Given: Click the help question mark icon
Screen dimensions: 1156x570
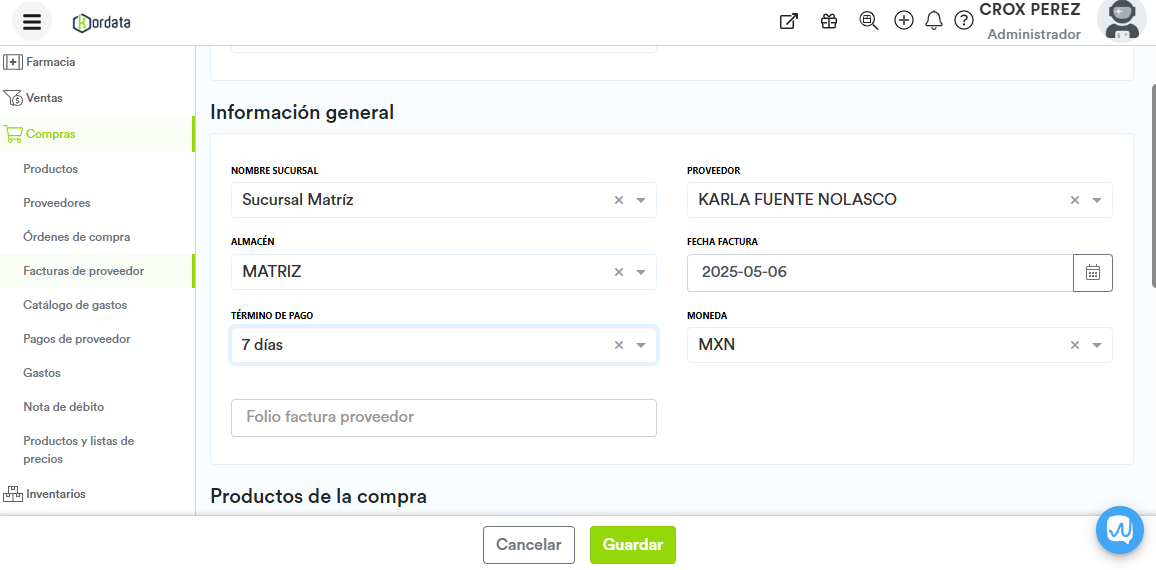Looking at the screenshot, I should click(x=964, y=21).
